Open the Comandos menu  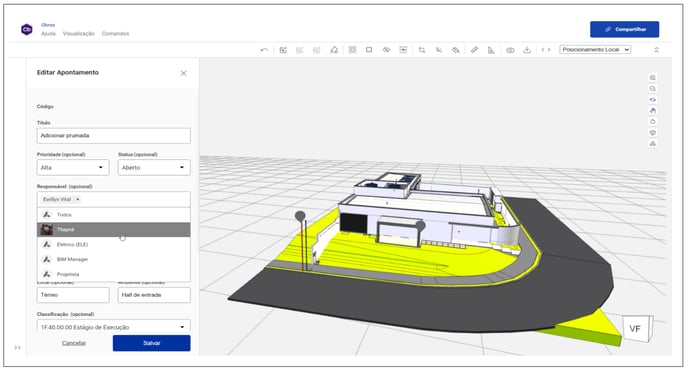click(x=115, y=33)
